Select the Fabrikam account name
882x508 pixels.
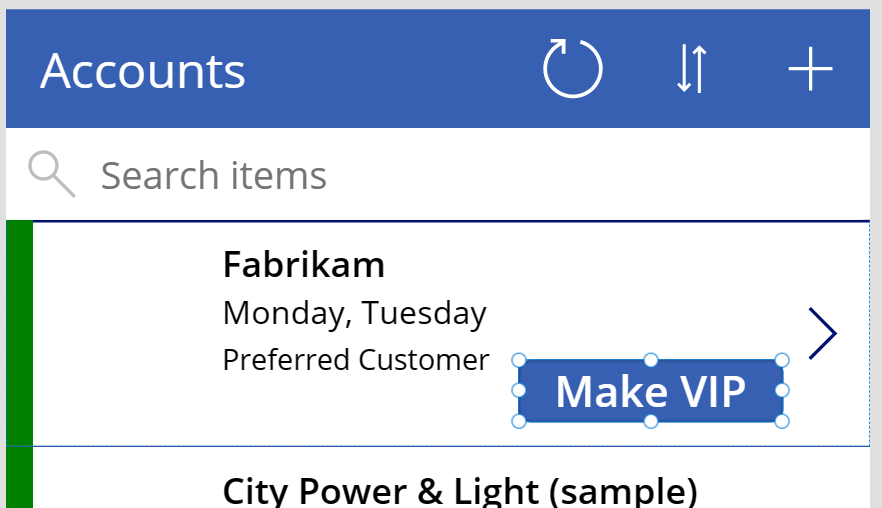pyautogui.click(x=304, y=265)
